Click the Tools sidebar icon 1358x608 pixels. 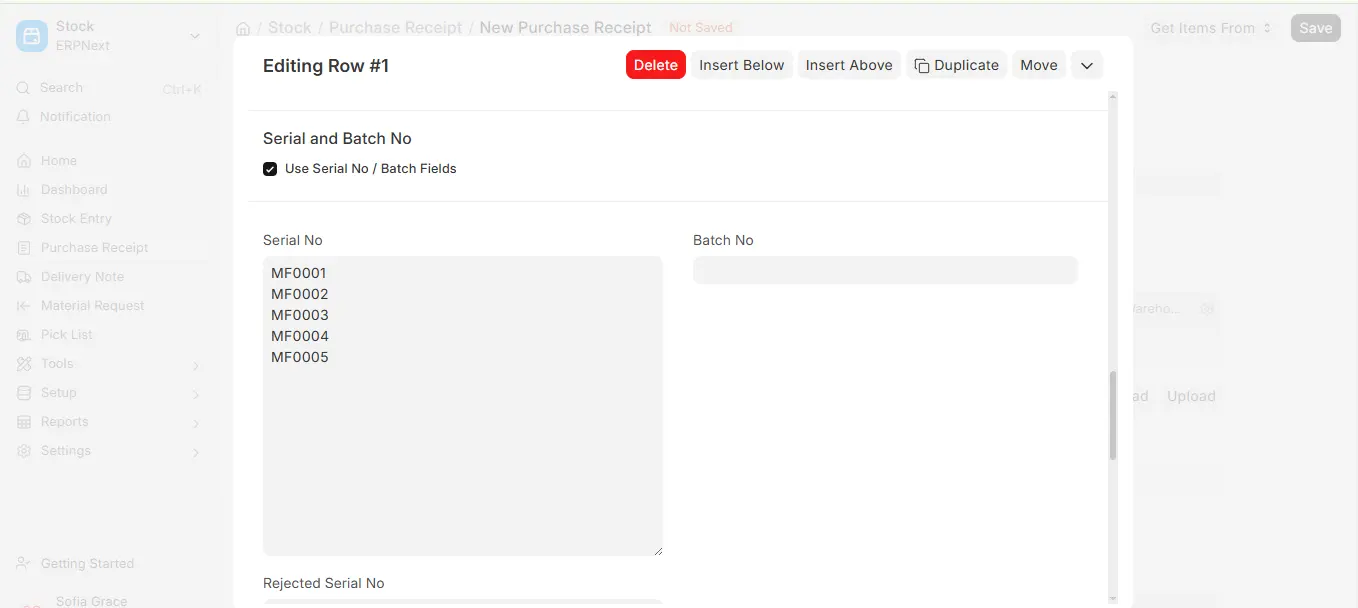[x=24, y=364]
